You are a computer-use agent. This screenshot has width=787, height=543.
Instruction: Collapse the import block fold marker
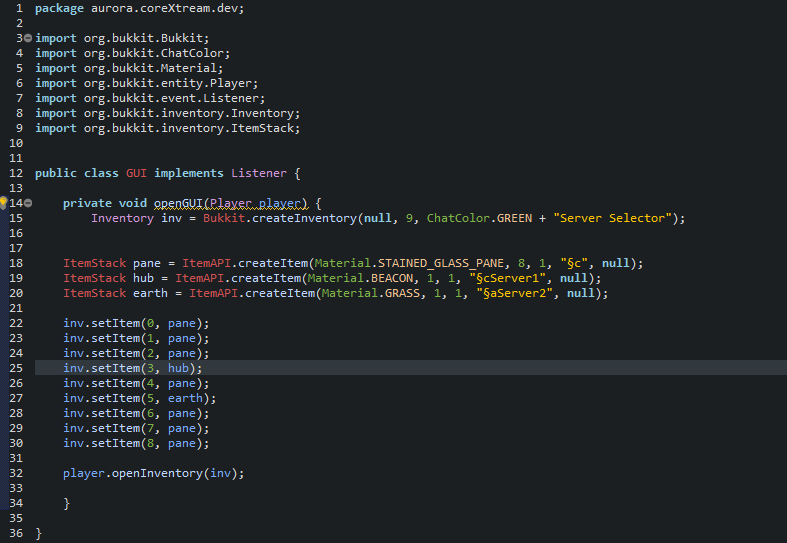coord(28,38)
